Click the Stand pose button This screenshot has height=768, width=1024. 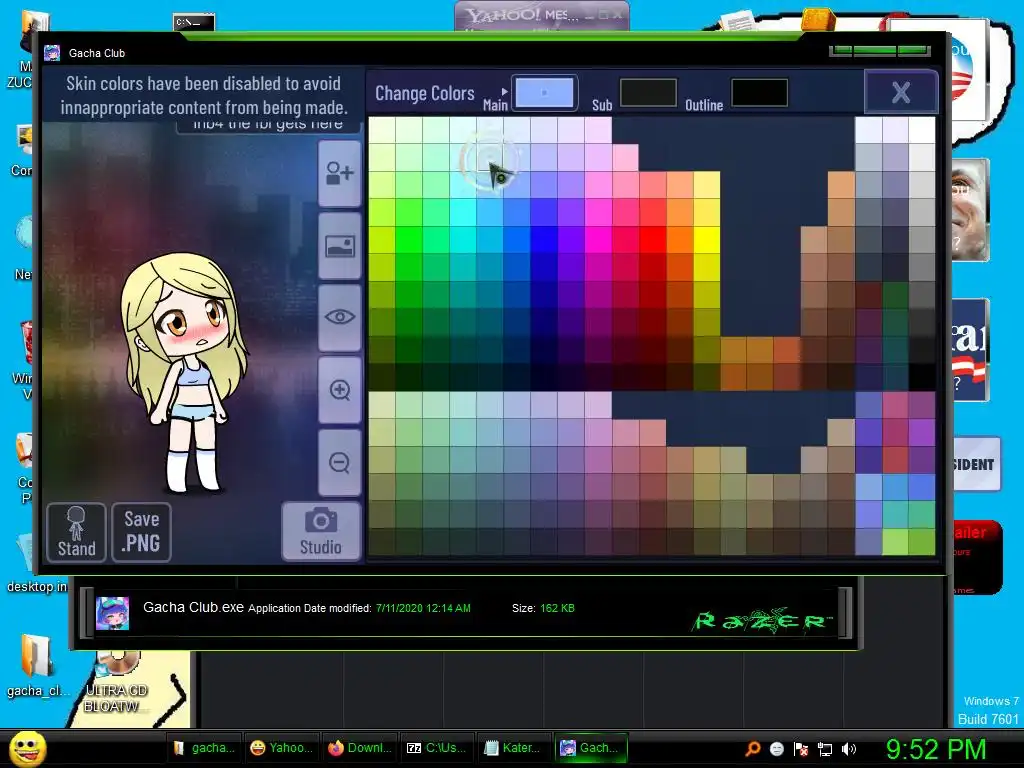[76, 532]
